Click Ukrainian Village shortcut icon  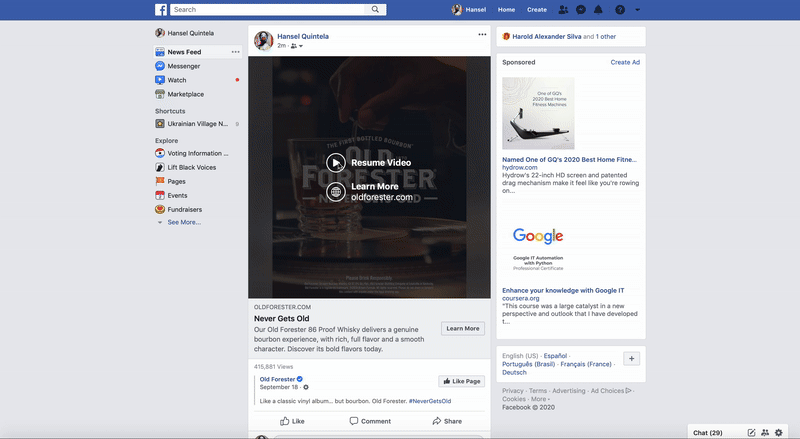coord(160,124)
